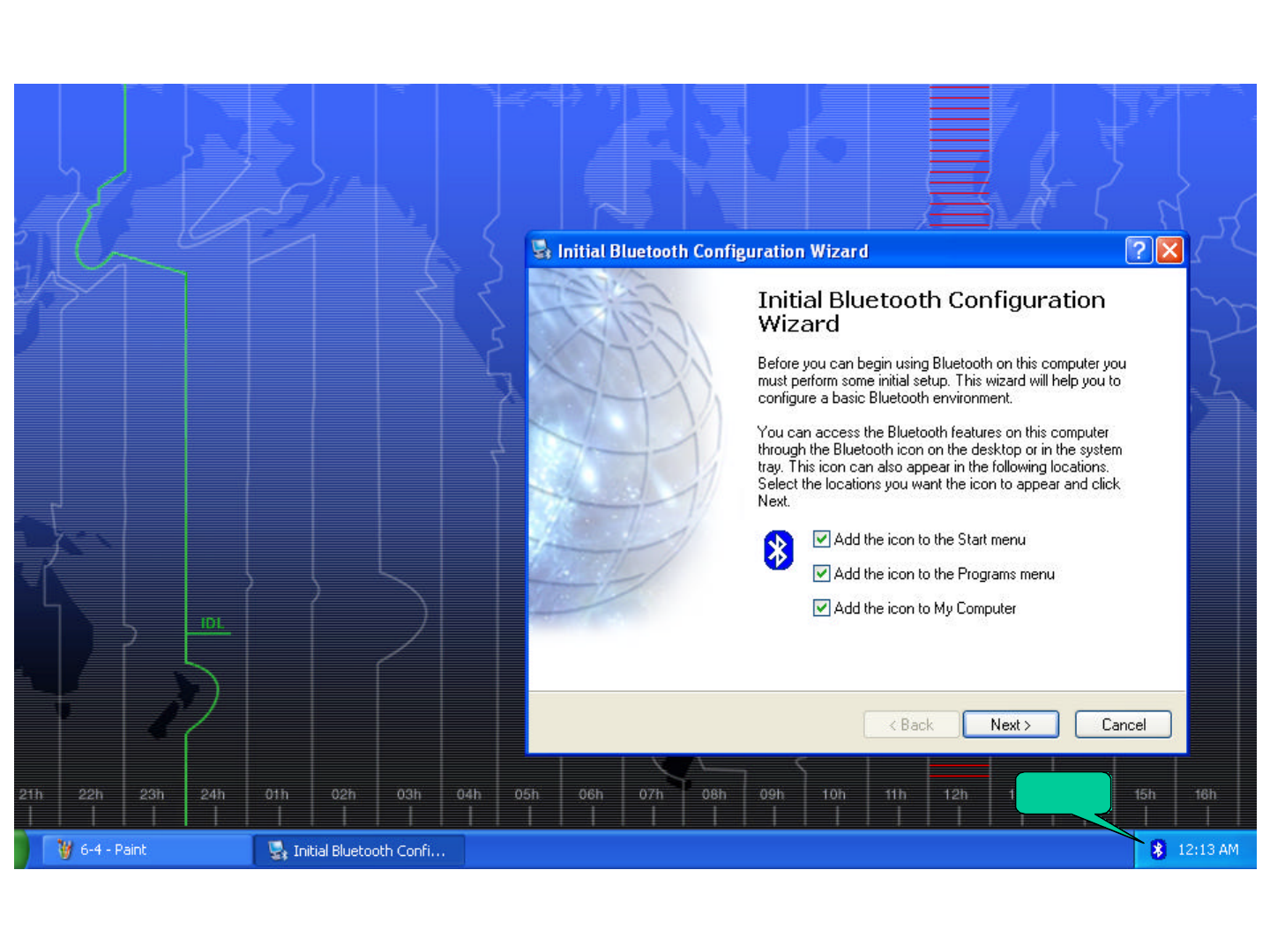
Task: Switch to 6-4 - Paint taskbar item
Action: click(146, 850)
